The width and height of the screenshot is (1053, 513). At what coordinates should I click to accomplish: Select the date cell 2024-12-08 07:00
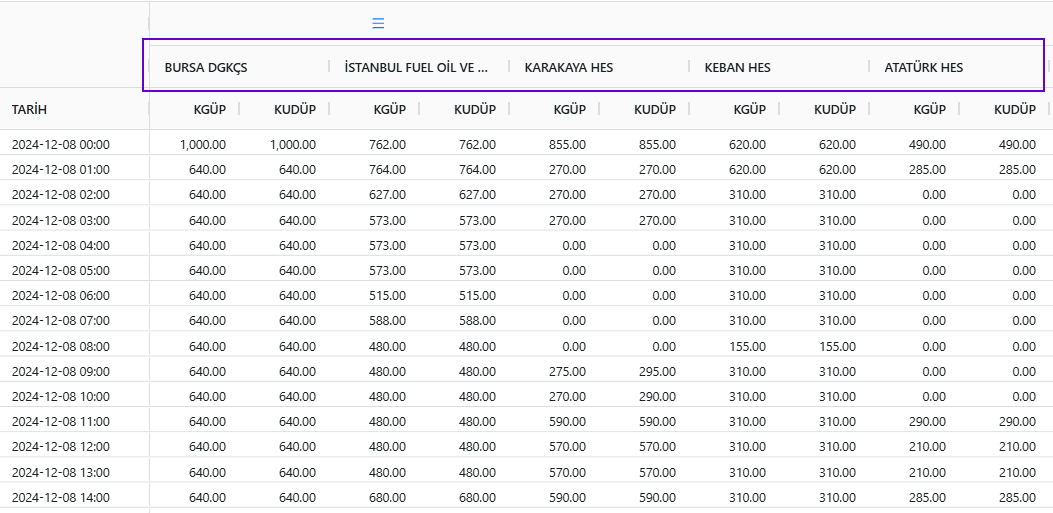[60, 321]
